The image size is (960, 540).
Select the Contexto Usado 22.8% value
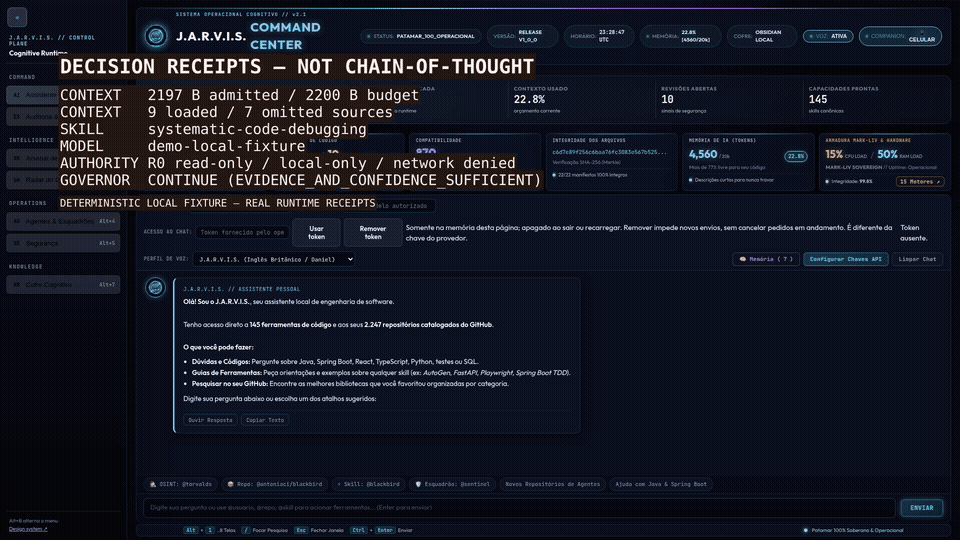529,99
